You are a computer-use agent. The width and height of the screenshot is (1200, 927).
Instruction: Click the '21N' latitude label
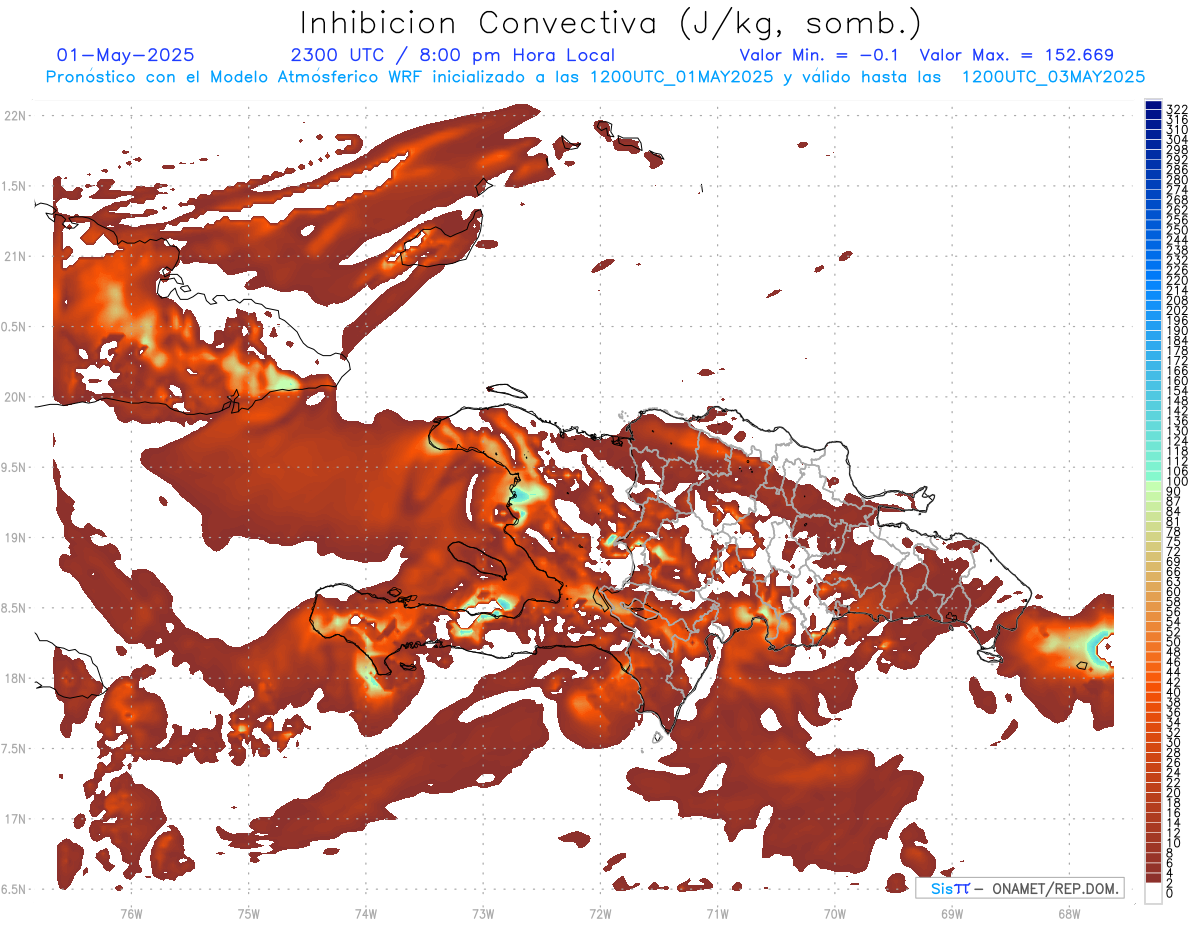pos(15,256)
